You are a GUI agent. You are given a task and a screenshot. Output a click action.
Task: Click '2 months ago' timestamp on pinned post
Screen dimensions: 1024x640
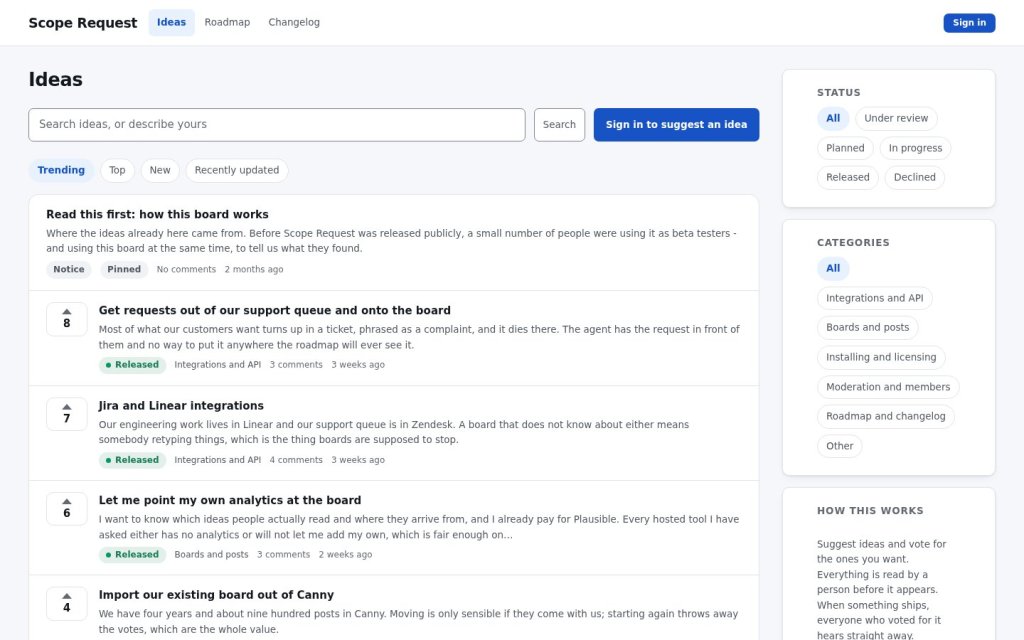point(254,270)
